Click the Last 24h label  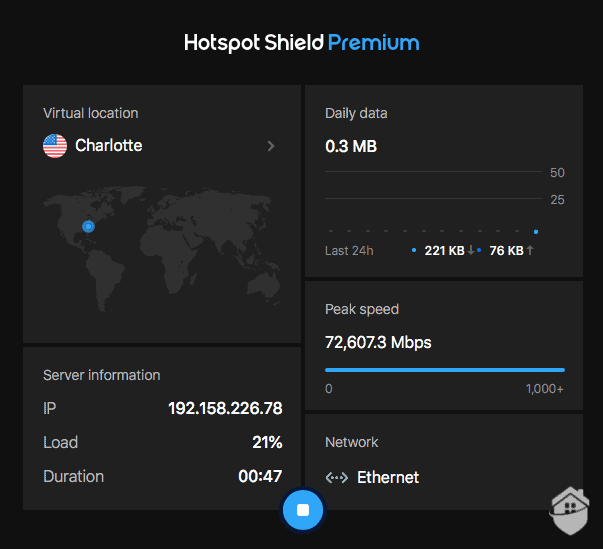[349, 251]
